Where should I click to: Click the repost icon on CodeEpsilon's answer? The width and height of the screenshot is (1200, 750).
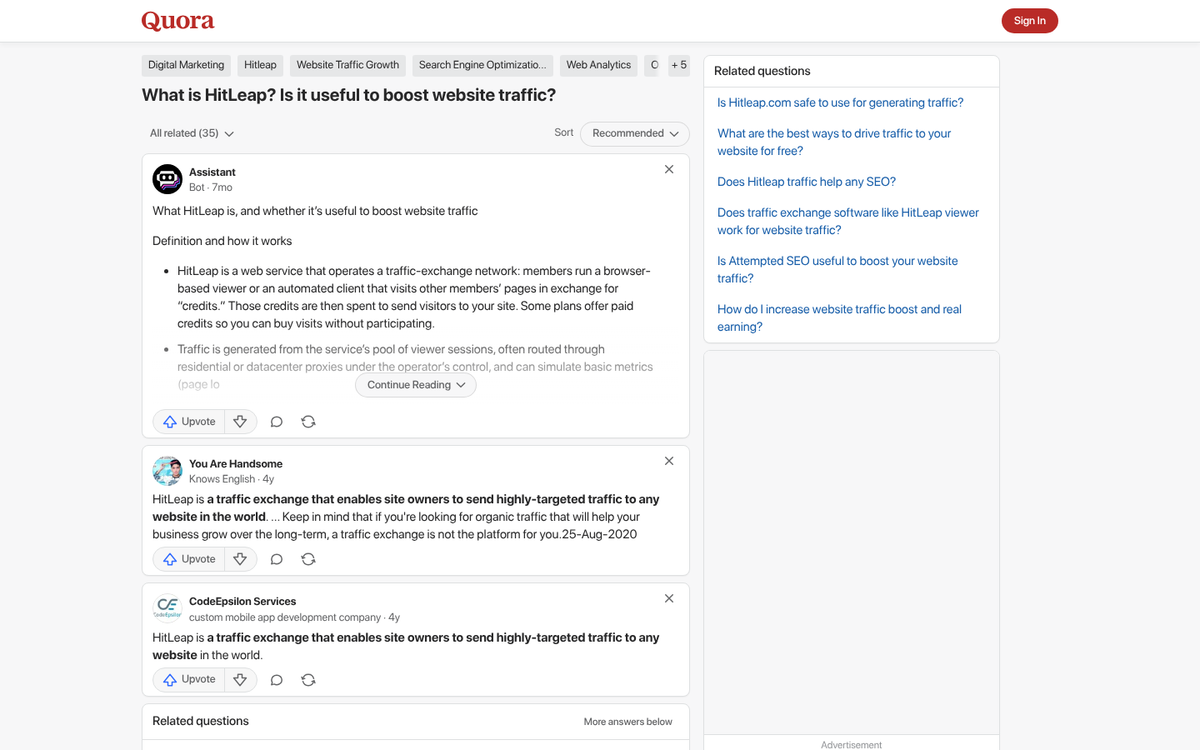click(308, 679)
